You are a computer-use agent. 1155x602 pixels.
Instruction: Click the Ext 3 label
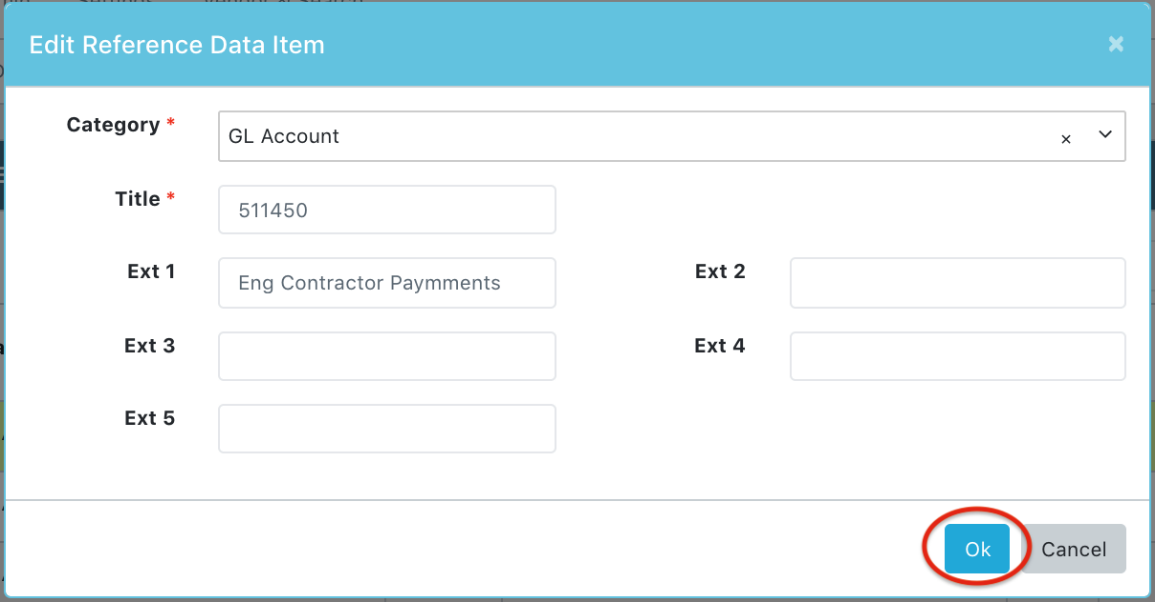[x=150, y=346]
